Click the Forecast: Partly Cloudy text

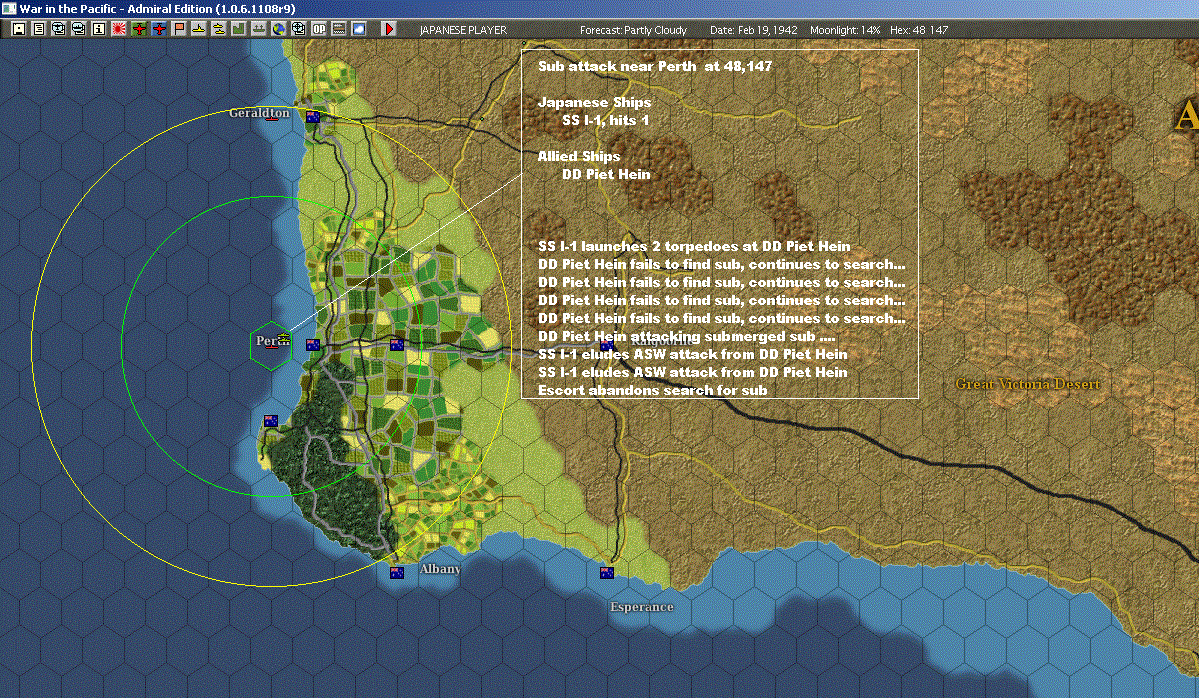[x=633, y=30]
